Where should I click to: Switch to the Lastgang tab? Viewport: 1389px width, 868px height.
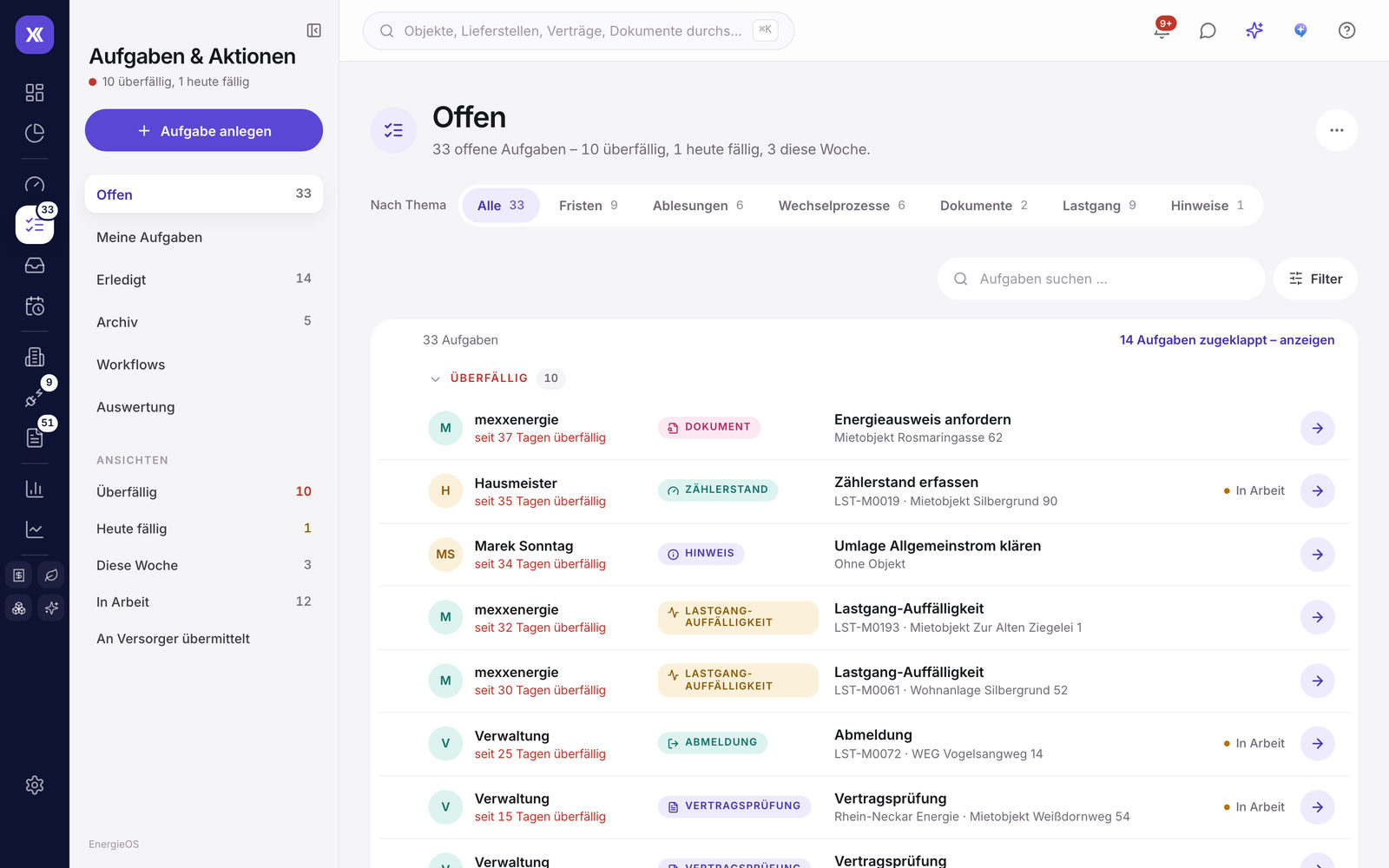pyautogui.click(x=1099, y=206)
